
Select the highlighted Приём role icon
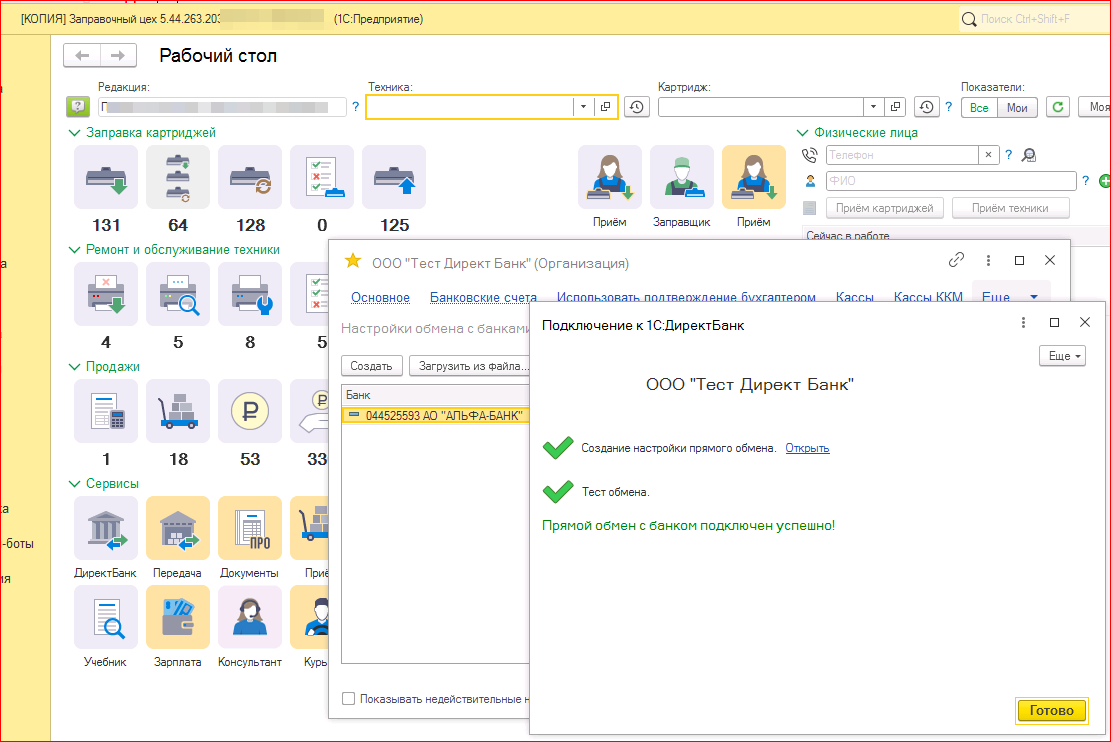(x=754, y=177)
